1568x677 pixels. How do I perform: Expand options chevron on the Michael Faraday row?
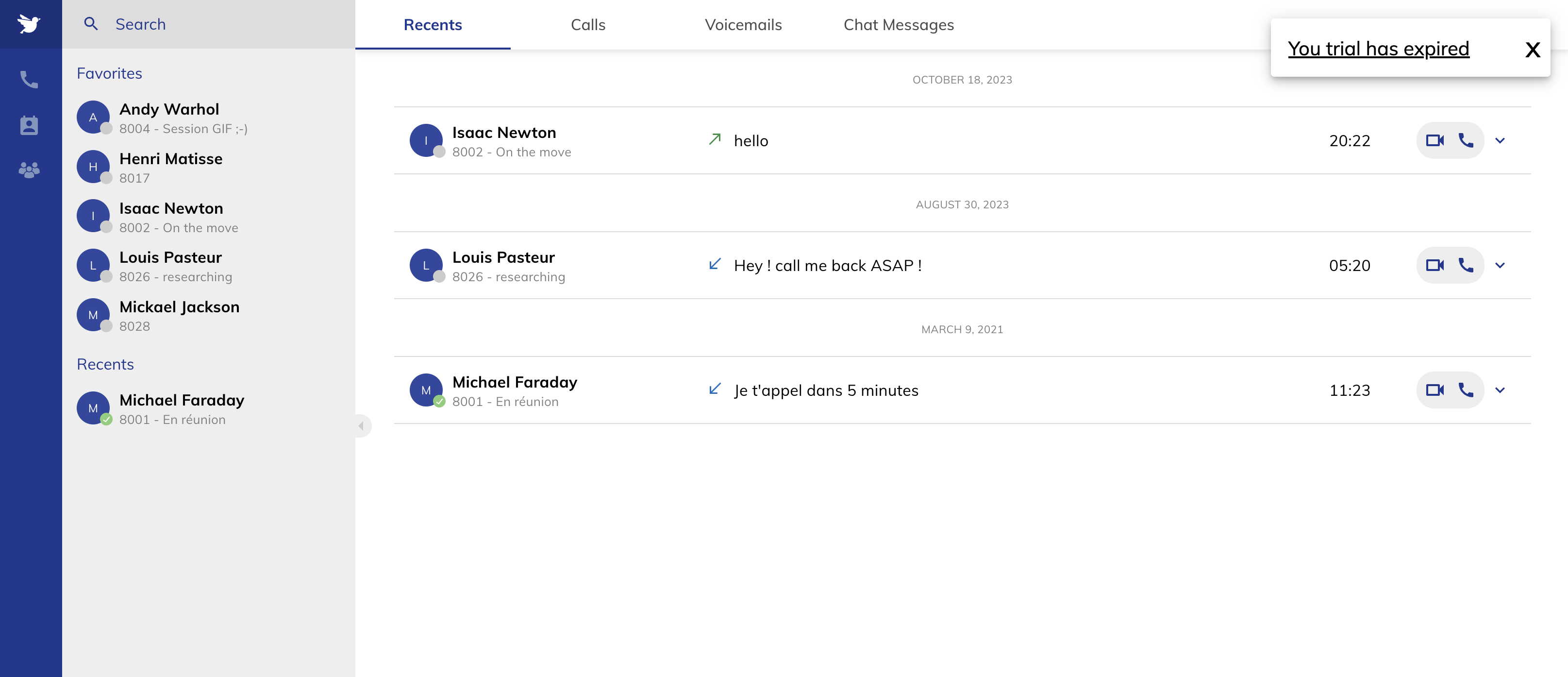1500,390
